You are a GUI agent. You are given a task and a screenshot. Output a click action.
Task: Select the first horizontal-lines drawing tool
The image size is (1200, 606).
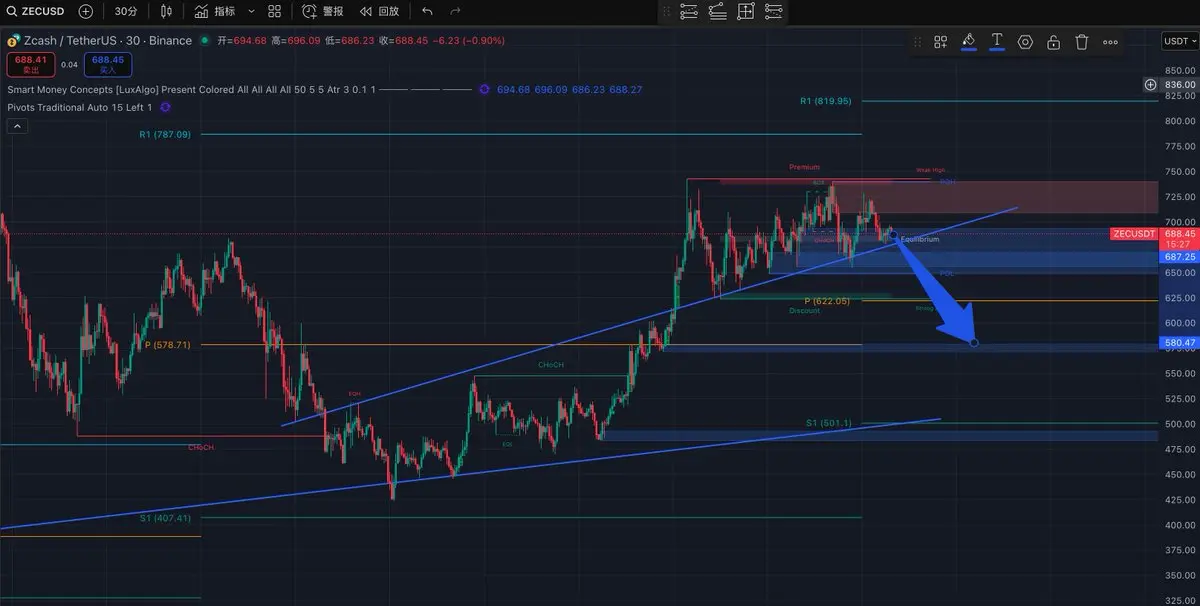tap(689, 12)
